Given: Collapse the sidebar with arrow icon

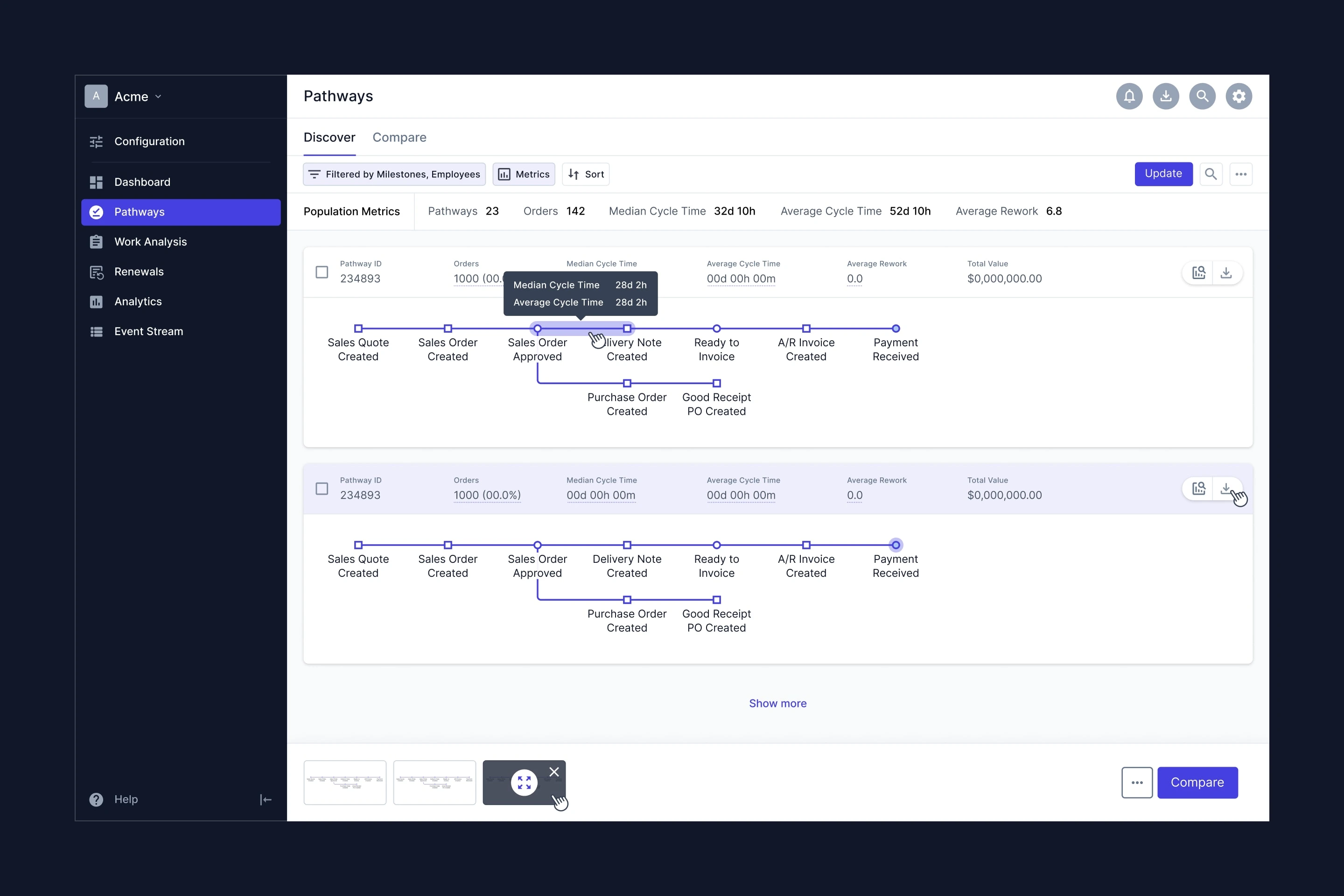Looking at the screenshot, I should (x=266, y=799).
